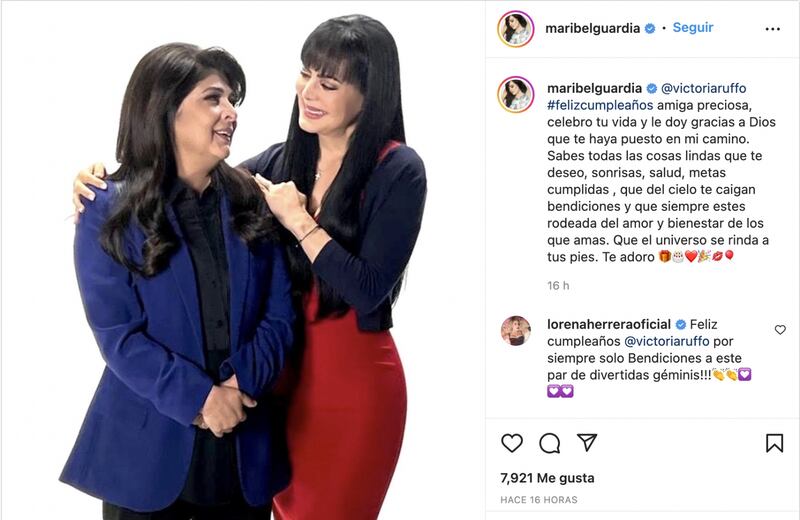The height and width of the screenshot is (520, 800).
Task: Open the lorenaherreraoficial username link
Action: [x=609, y=324]
